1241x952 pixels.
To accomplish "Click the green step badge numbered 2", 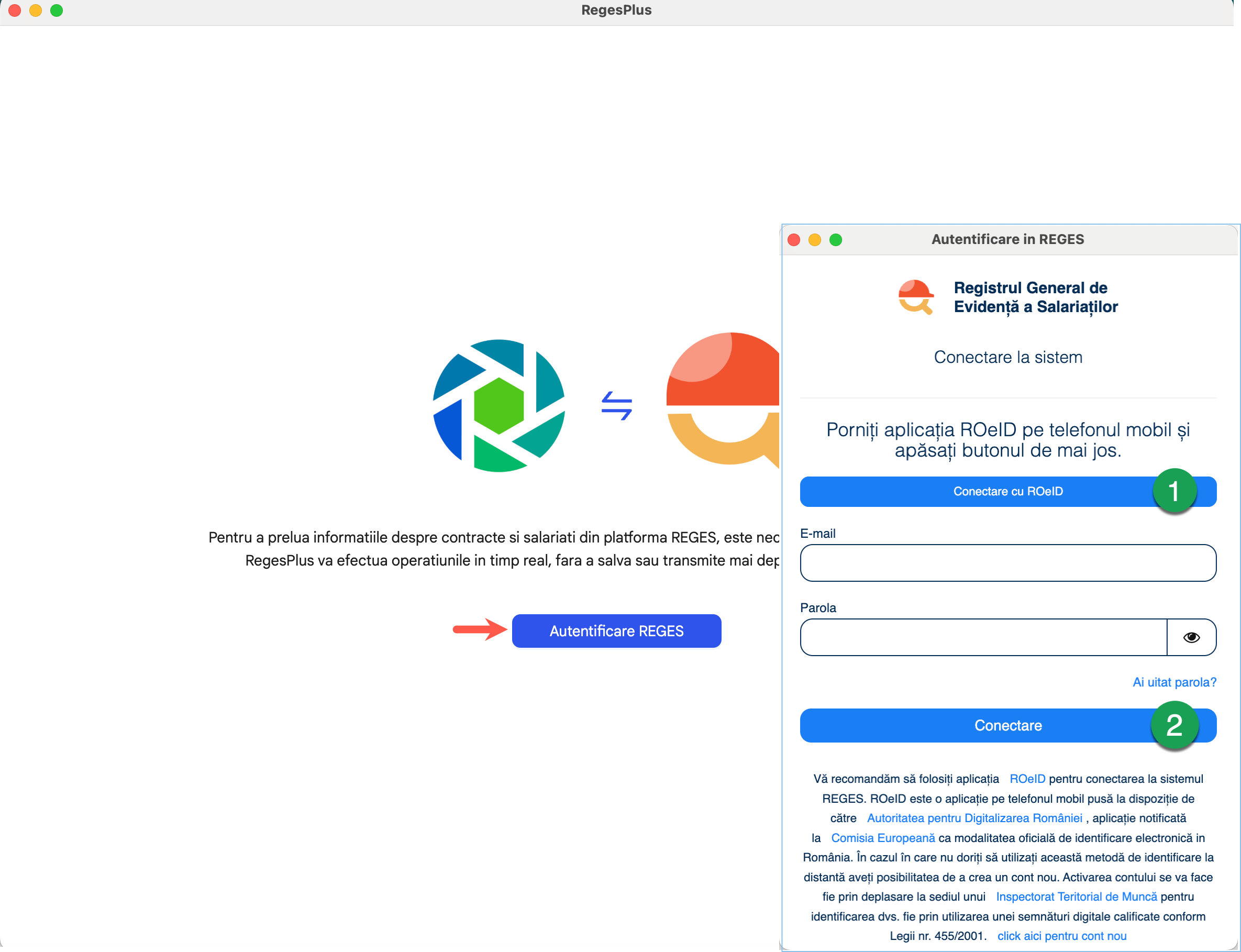I will (x=1174, y=725).
